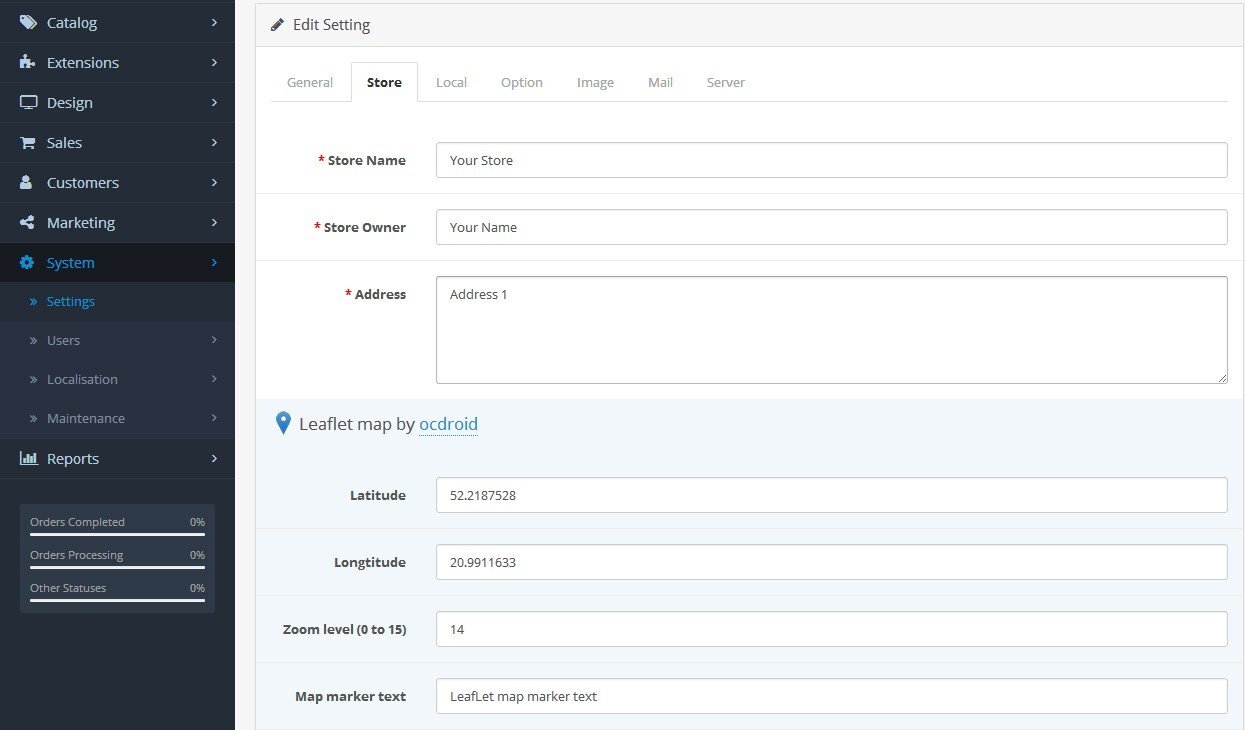This screenshot has height=730, width=1245.
Task: Switch to the General tab
Action: click(x=310, y=82)
